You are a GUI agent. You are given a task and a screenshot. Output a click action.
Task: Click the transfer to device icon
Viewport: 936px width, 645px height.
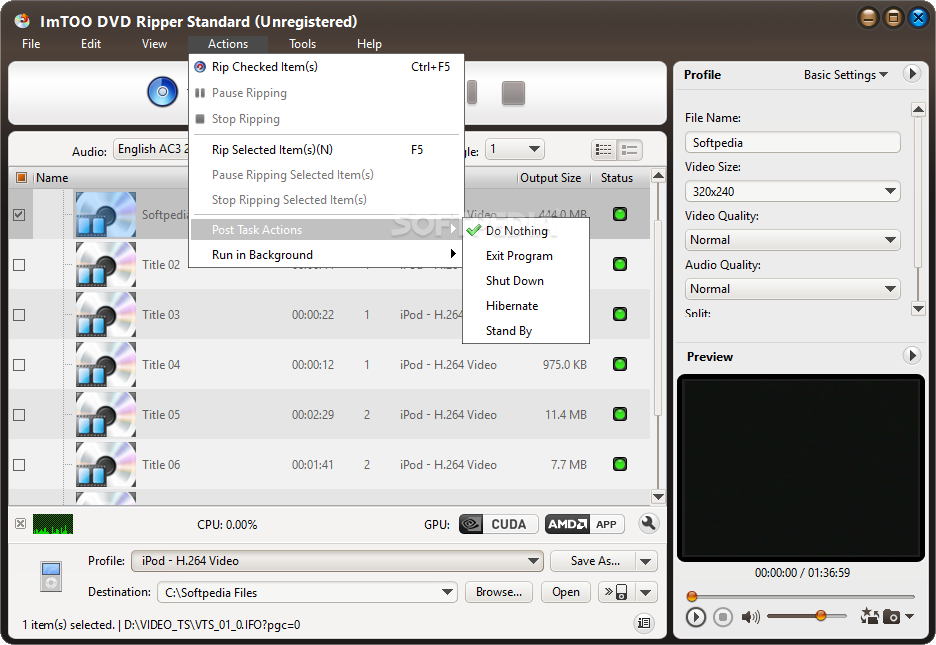(x=617, y=592)
